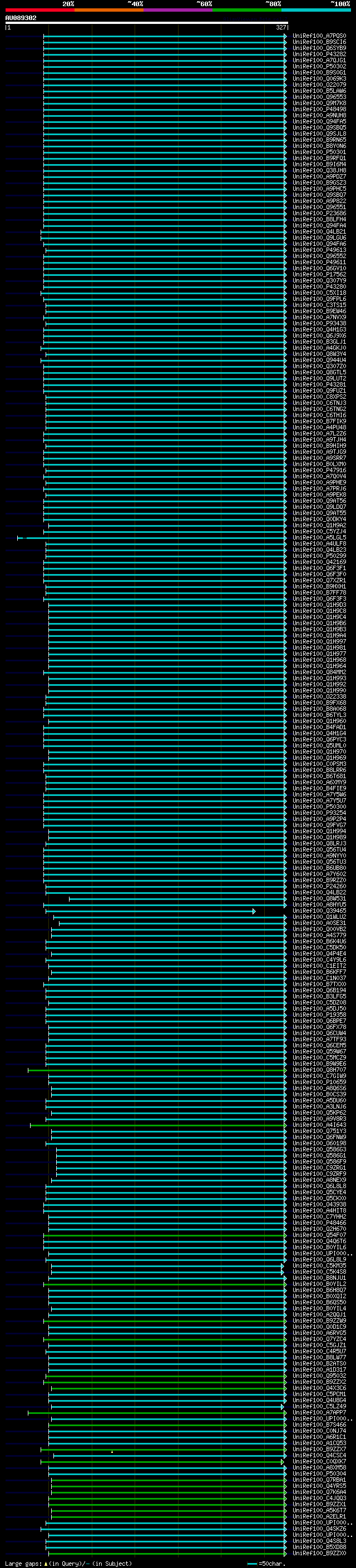The height and width of the screenshot is (1568, 356).
Task: Open hit UniRef100_A7PQS0
Action: (319, 36)
